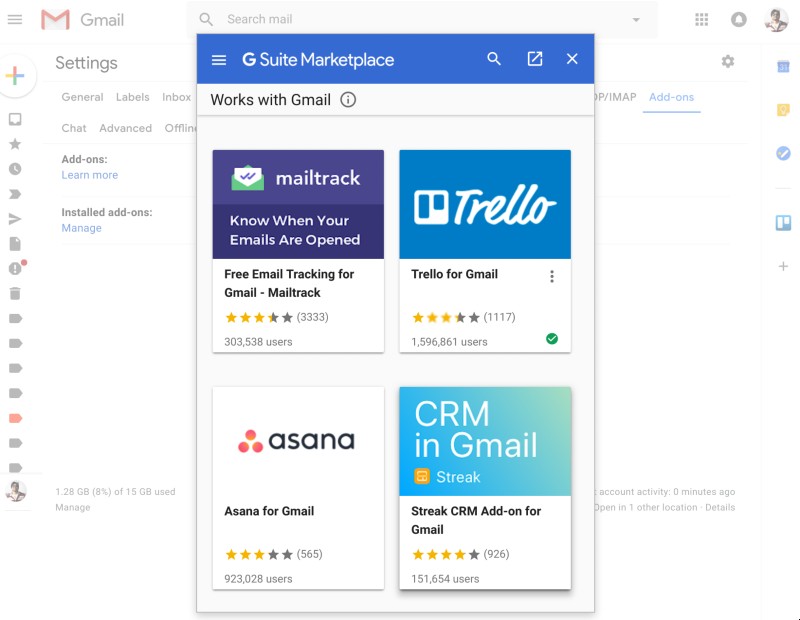The image size is (800, 620).
Task: Open the Asana logo card
Action: coord(298,441)
